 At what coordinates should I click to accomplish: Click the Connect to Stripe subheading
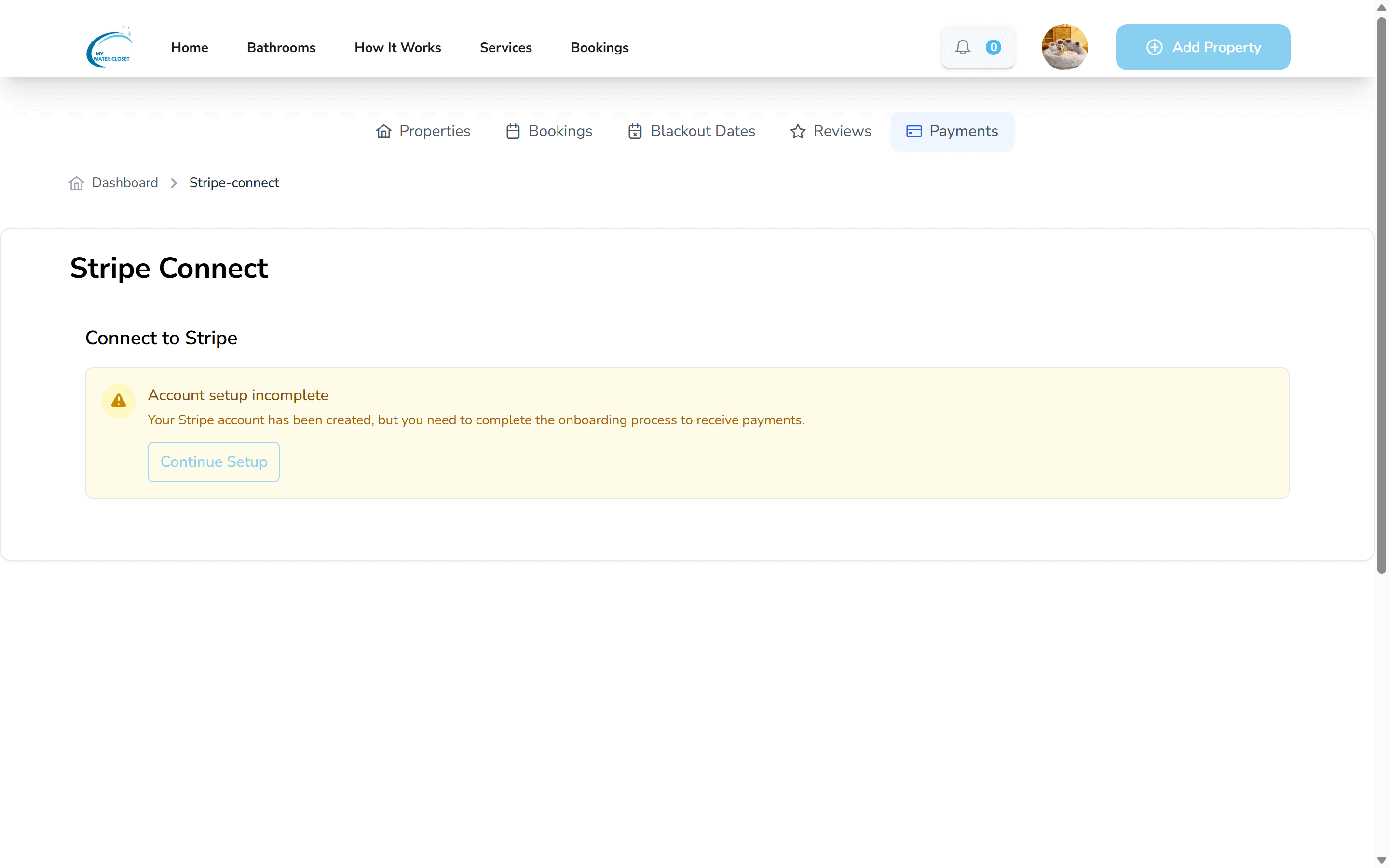pyautogui.click(x=161, y=338)
